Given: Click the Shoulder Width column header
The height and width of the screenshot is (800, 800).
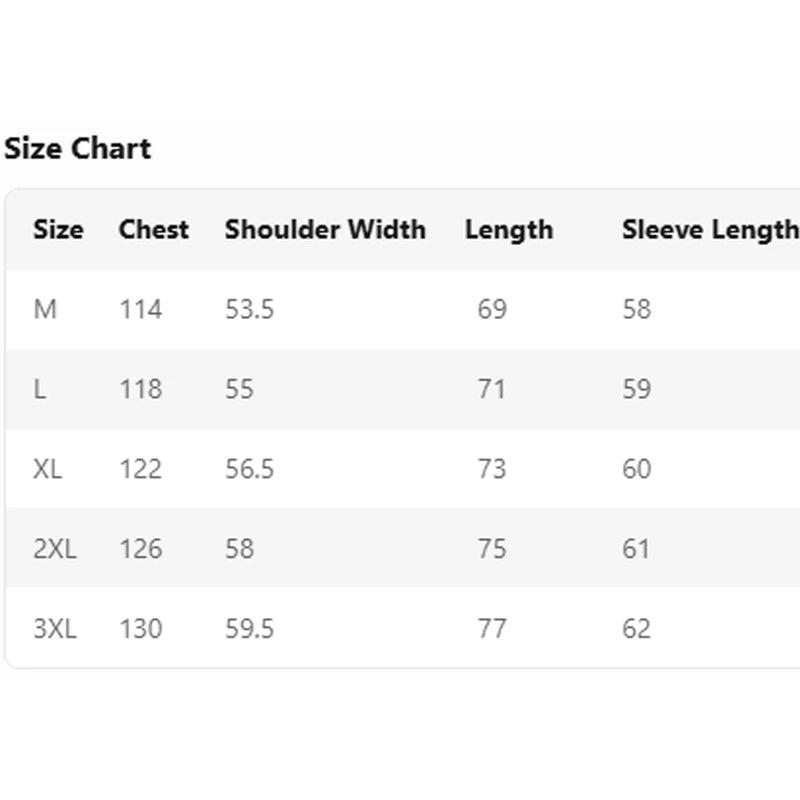Looking at the screenshot, I should tap(325, 230).
